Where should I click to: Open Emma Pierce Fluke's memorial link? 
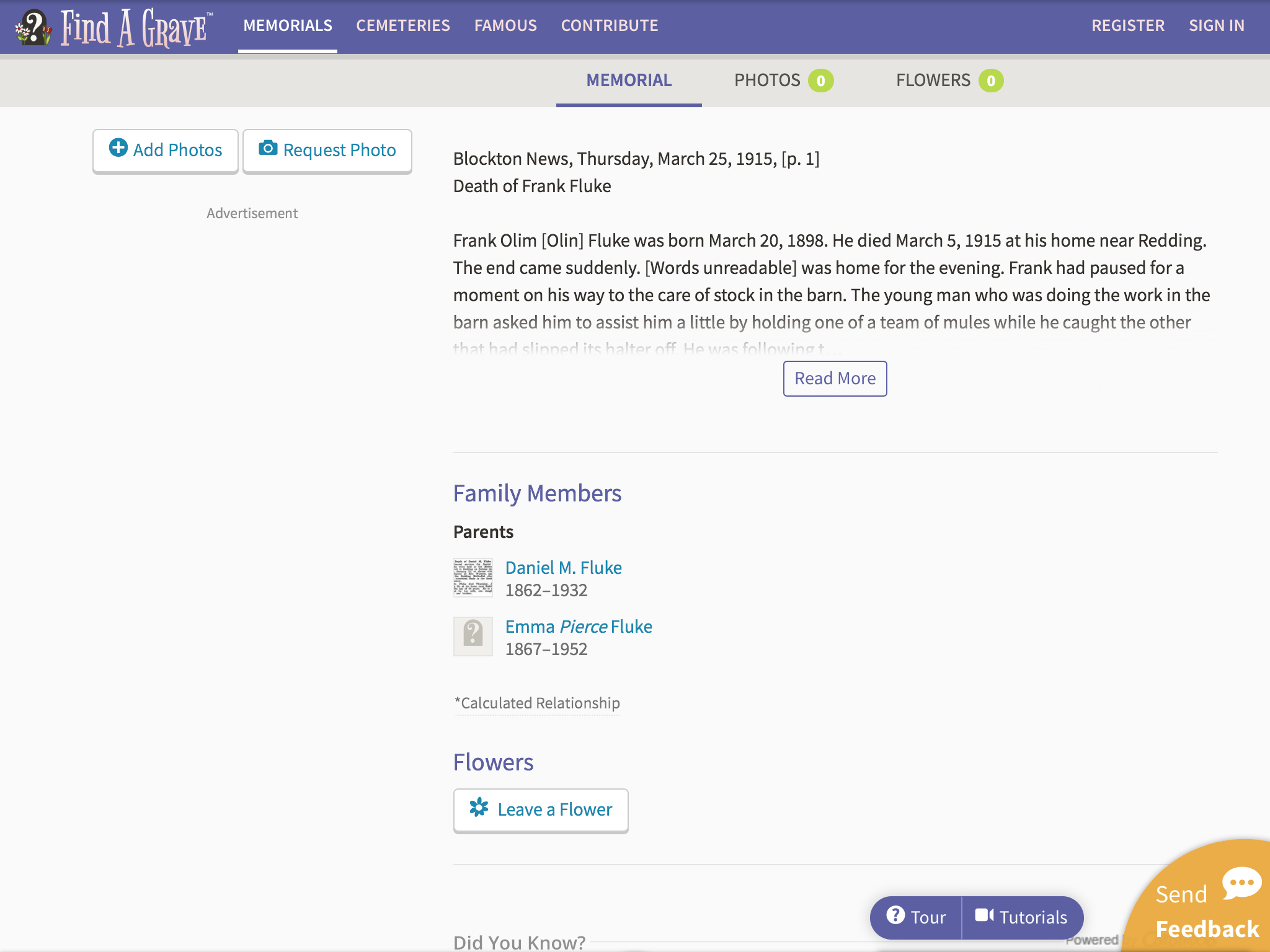[x=578, y=627]
